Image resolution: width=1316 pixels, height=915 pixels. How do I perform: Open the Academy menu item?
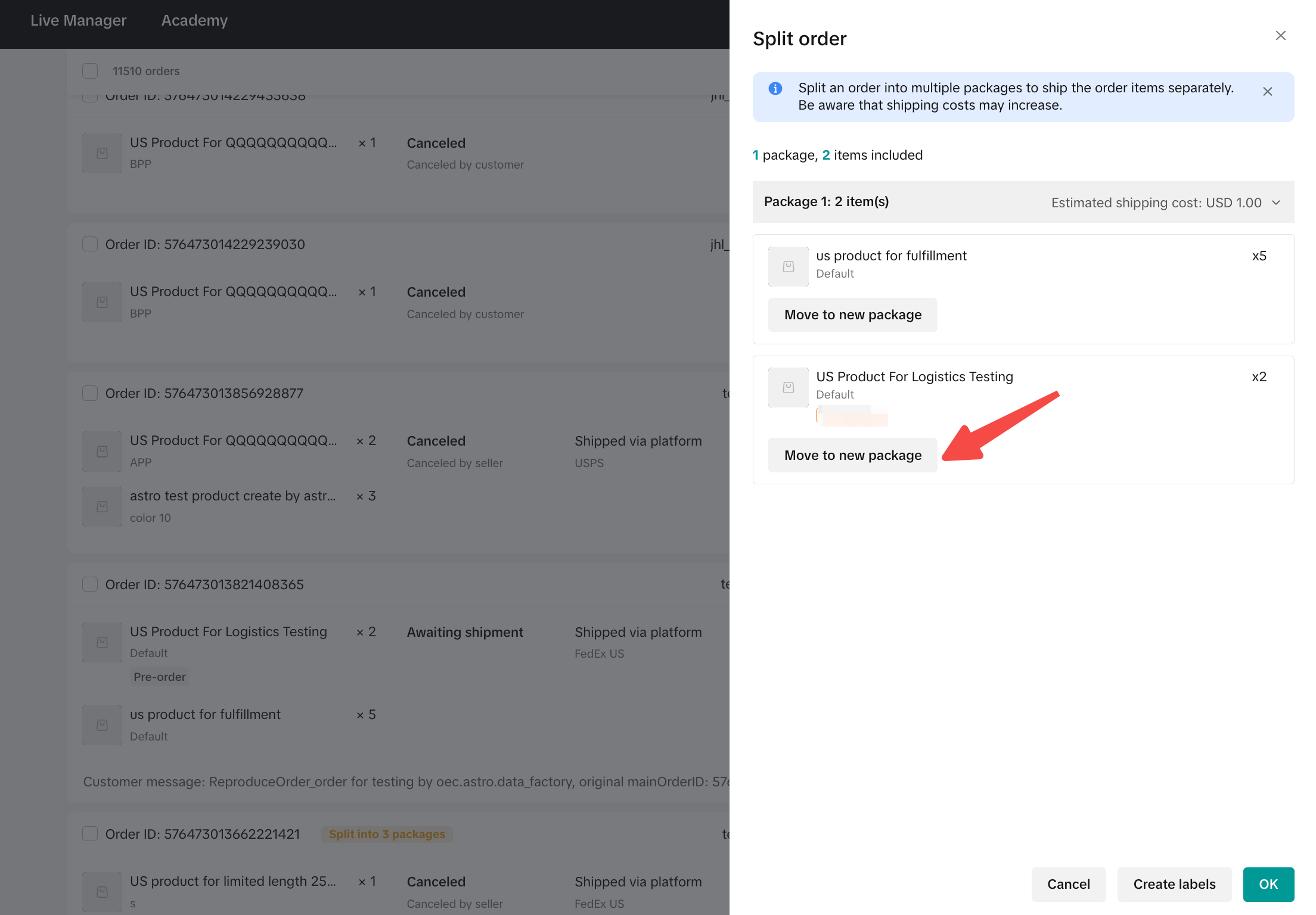click(x=194, y=20)
